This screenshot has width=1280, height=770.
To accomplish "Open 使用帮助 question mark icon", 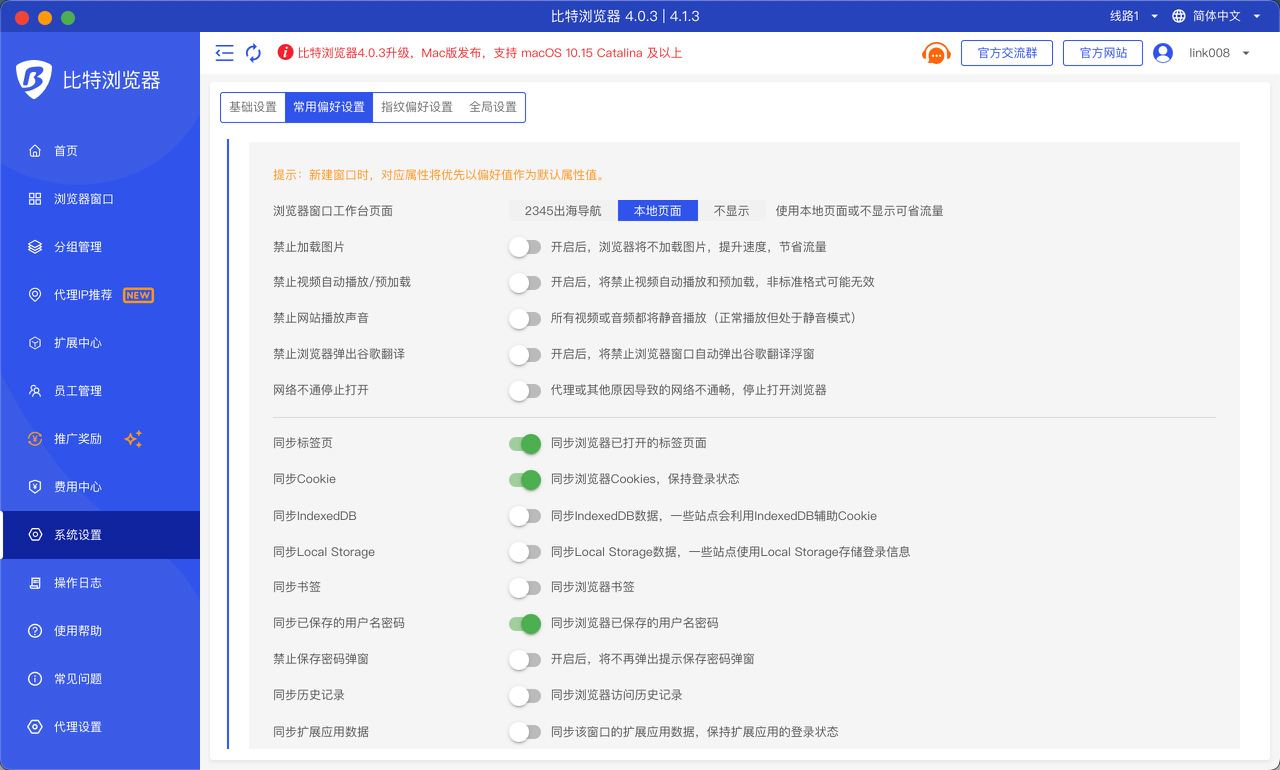I will [x=35, y=631].
